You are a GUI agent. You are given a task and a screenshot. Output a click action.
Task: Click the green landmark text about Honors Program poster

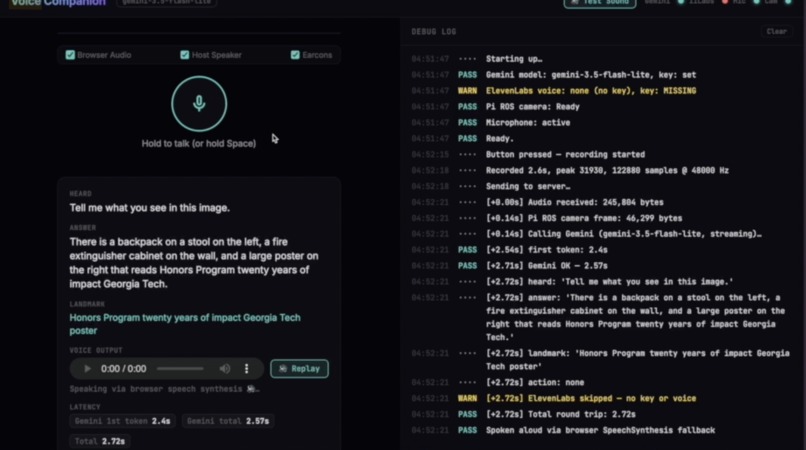(x=185, y=324)
